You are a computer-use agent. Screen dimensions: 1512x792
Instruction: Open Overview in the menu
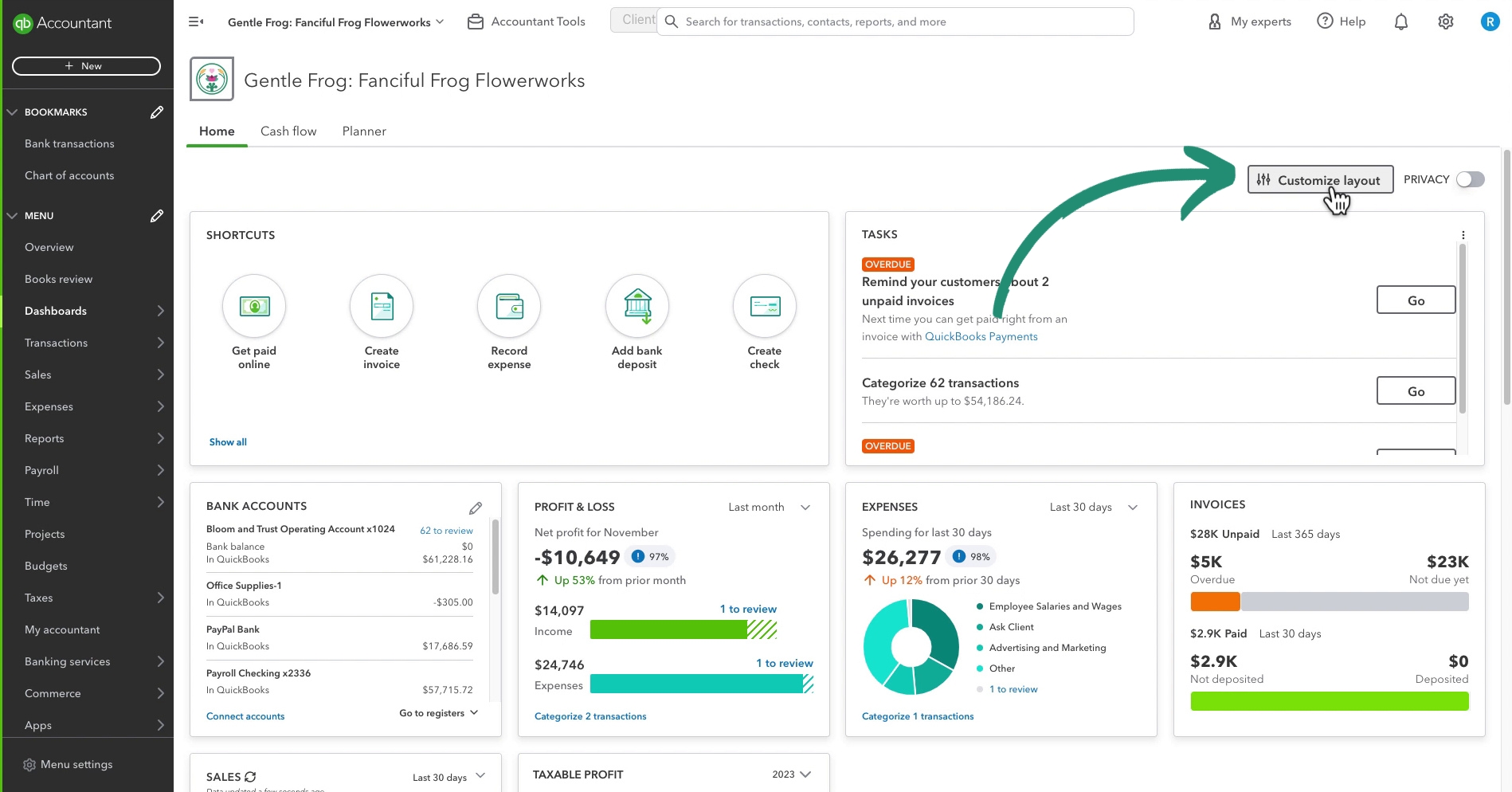click(49, 247)
